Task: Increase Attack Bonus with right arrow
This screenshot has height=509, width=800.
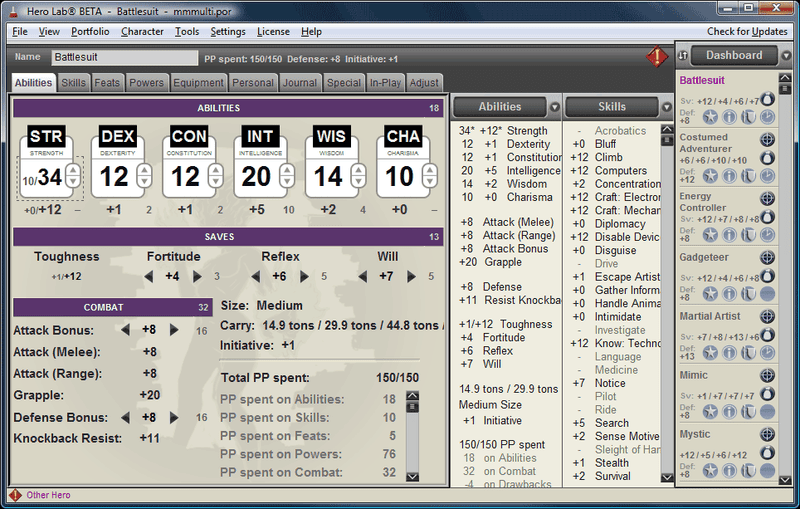Action: tap(174, 330)
